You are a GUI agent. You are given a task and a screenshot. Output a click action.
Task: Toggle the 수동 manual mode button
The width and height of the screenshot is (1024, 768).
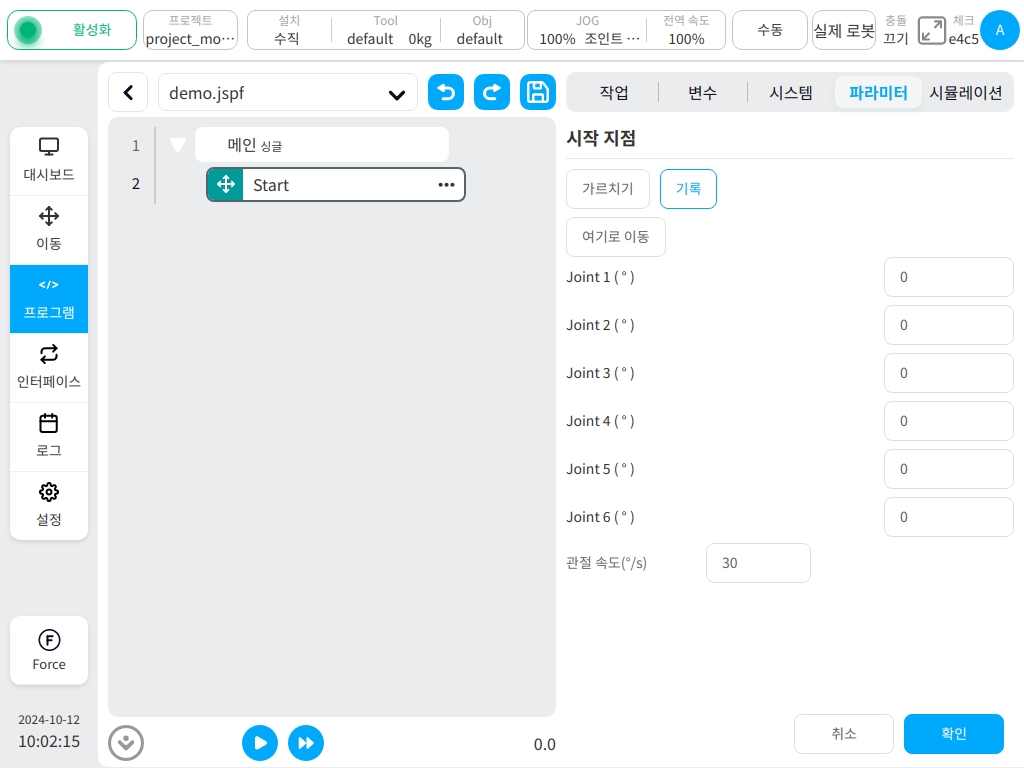pos(769,30)
